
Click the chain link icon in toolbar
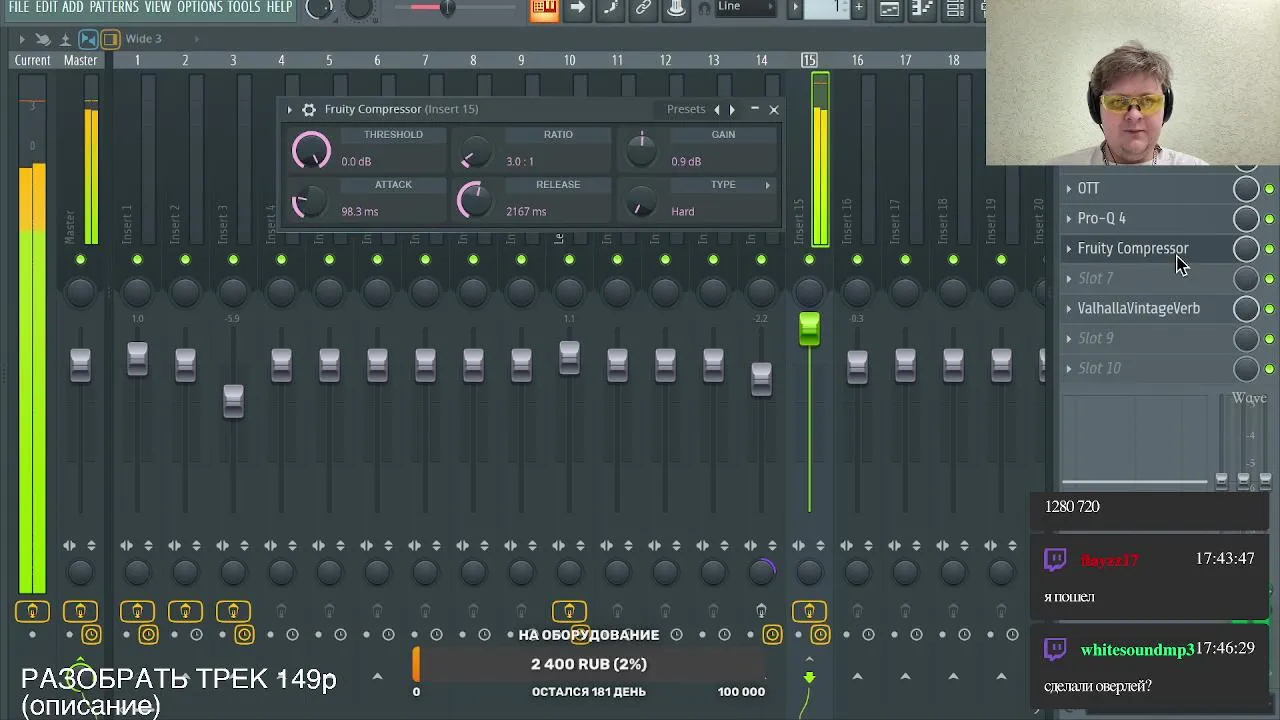(644, 8)
